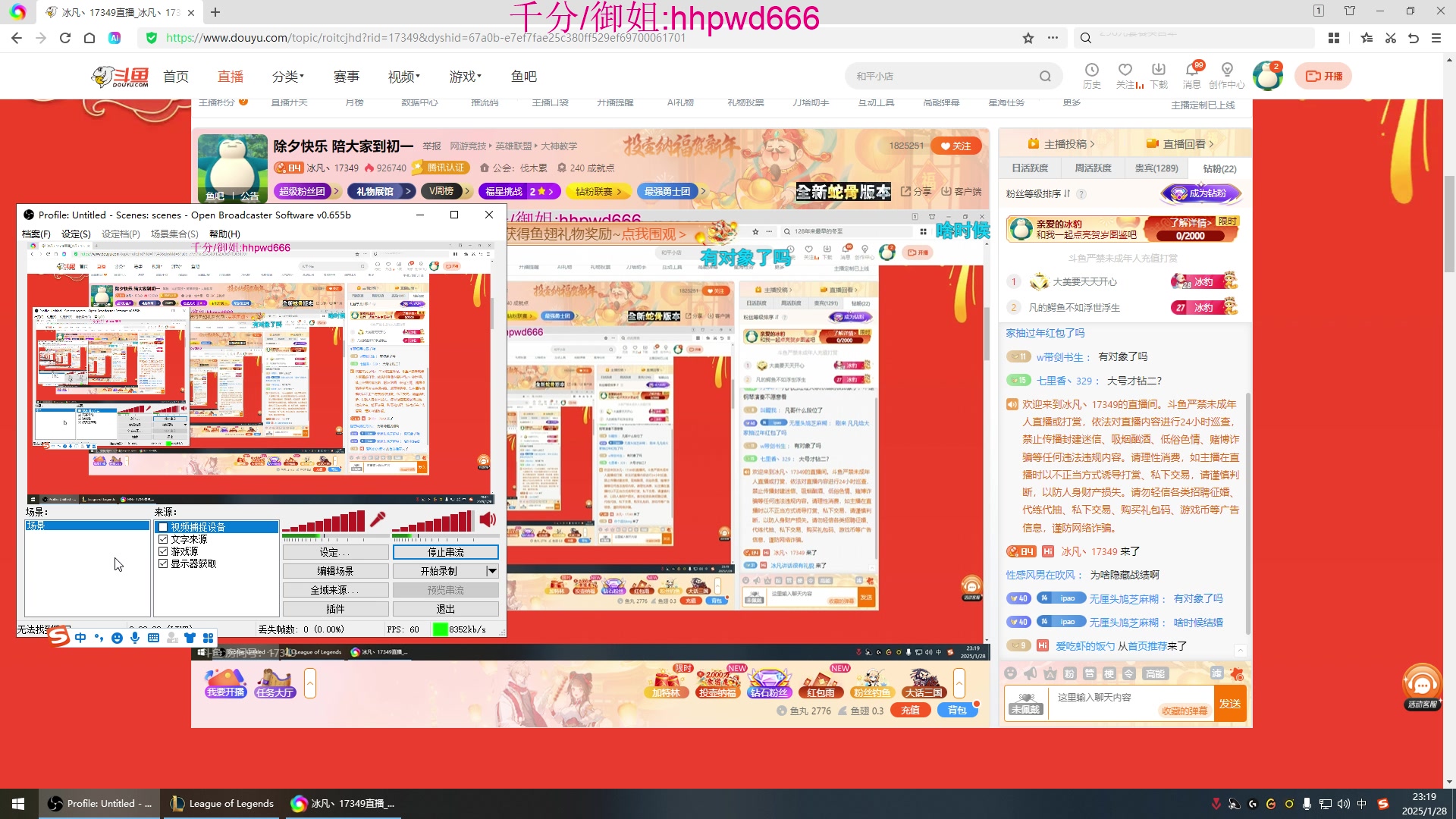Open Douyu watch history icon
This screenshot has height=819, width=1456.
(1092, 70)
